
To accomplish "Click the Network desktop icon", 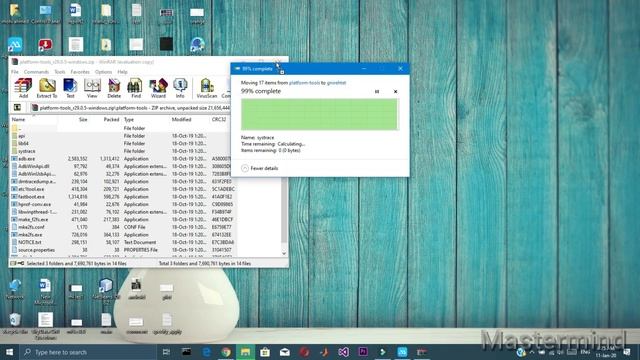I will click(x=15, y=289).
